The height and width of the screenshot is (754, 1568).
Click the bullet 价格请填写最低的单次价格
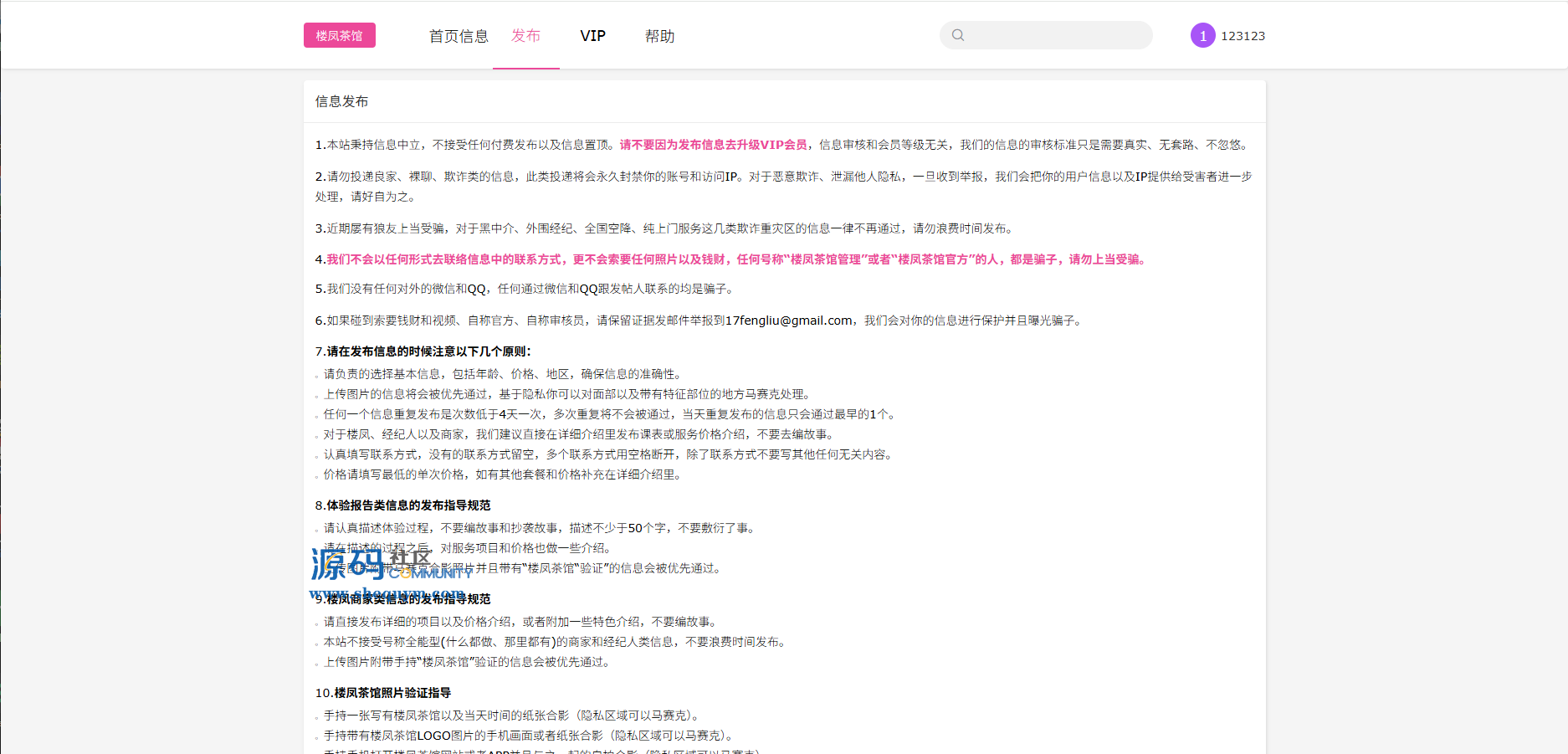(502, 474)
